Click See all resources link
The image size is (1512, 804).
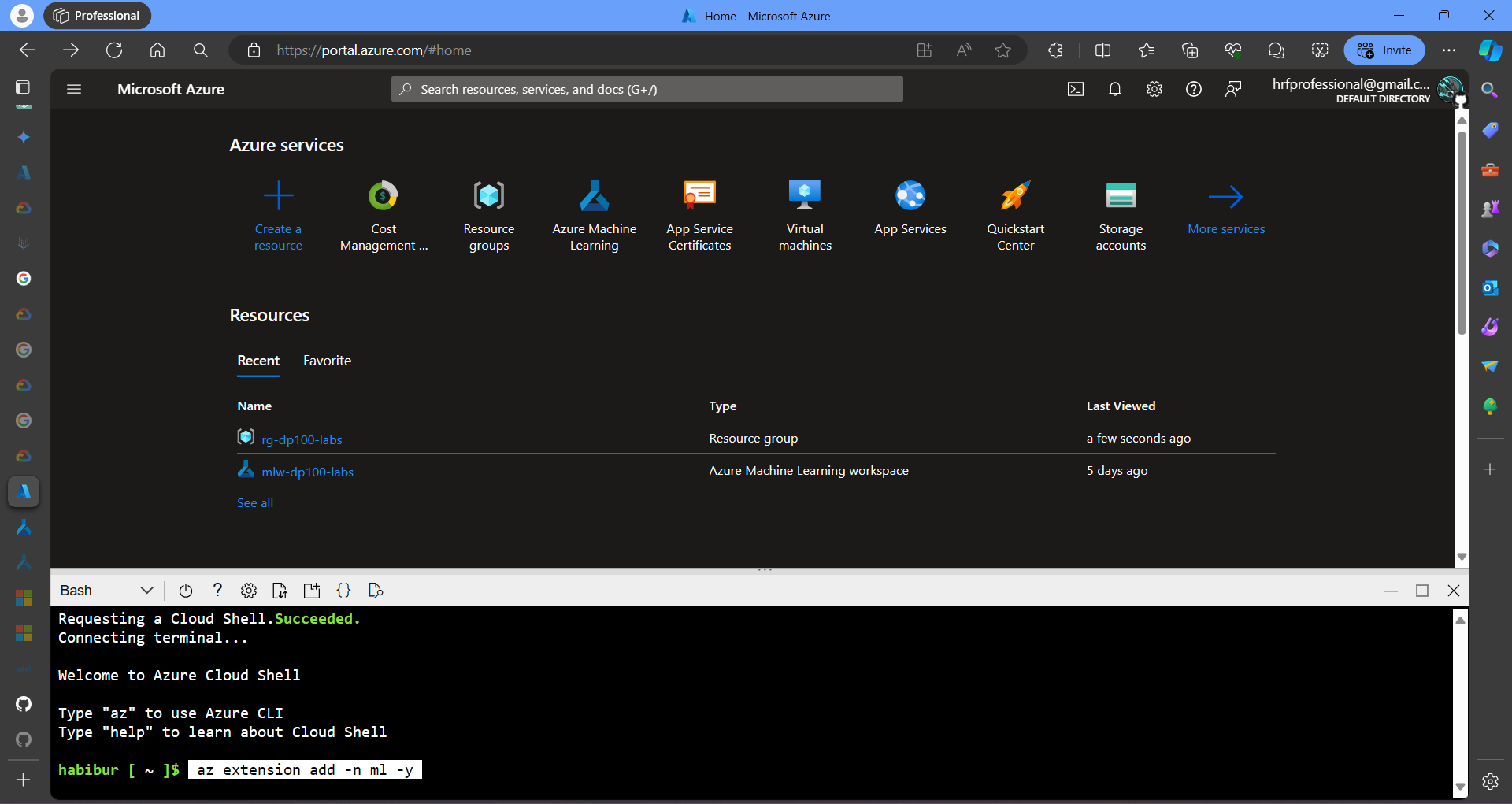pos(255,503)
